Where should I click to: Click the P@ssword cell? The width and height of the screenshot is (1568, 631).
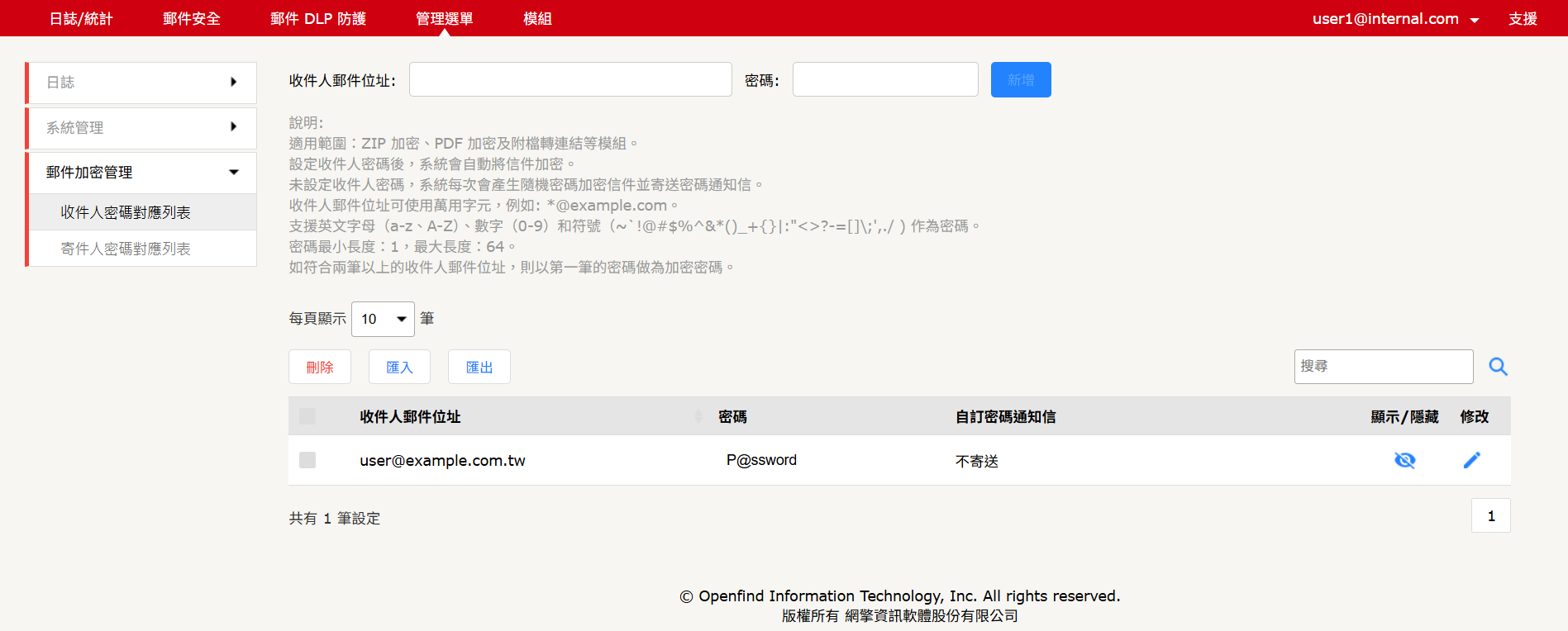point(761,460)
